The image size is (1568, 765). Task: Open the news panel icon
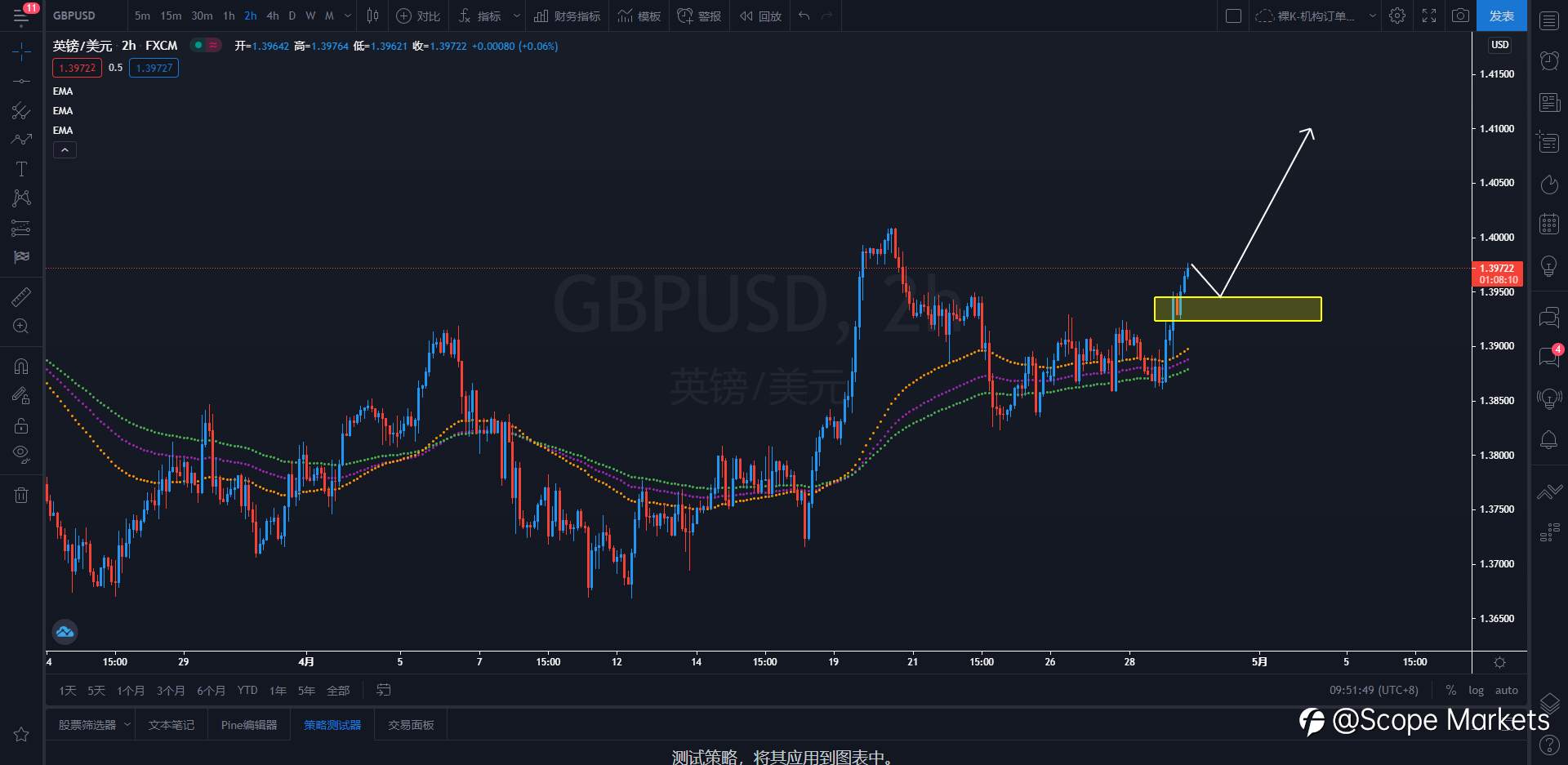tap(1549, 102)
